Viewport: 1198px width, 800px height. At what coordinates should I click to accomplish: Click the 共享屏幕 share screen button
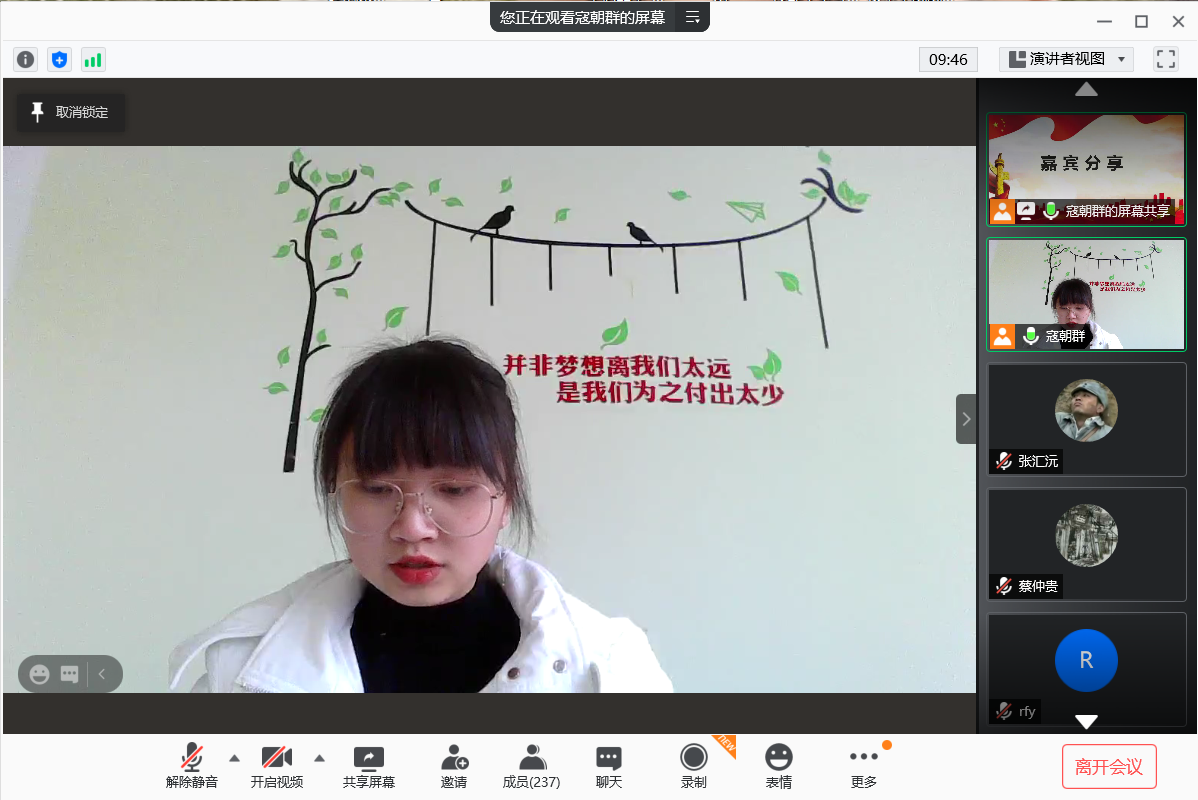tap(369, 766)
